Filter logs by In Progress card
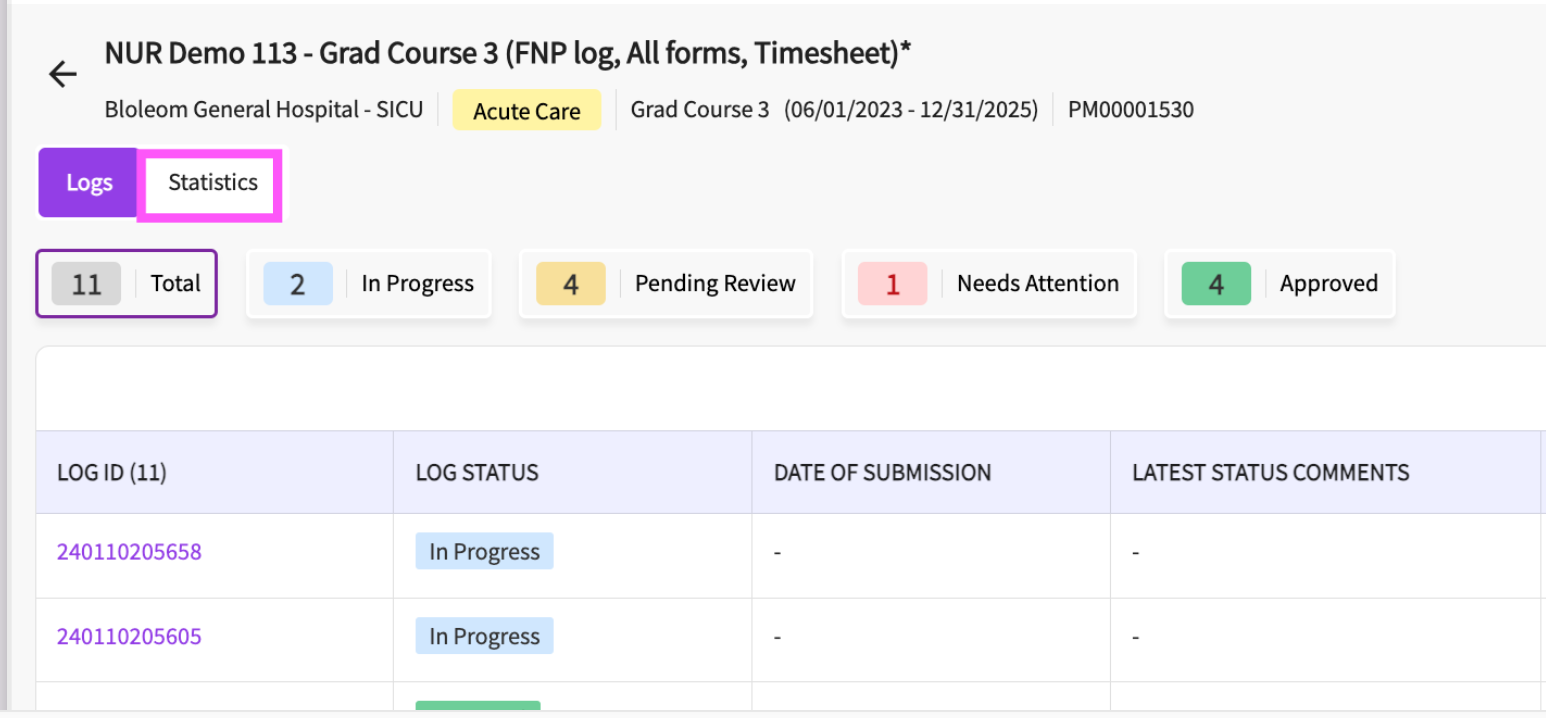The width and height of the screenshot is (1546, 718). [x=368, y=284]
